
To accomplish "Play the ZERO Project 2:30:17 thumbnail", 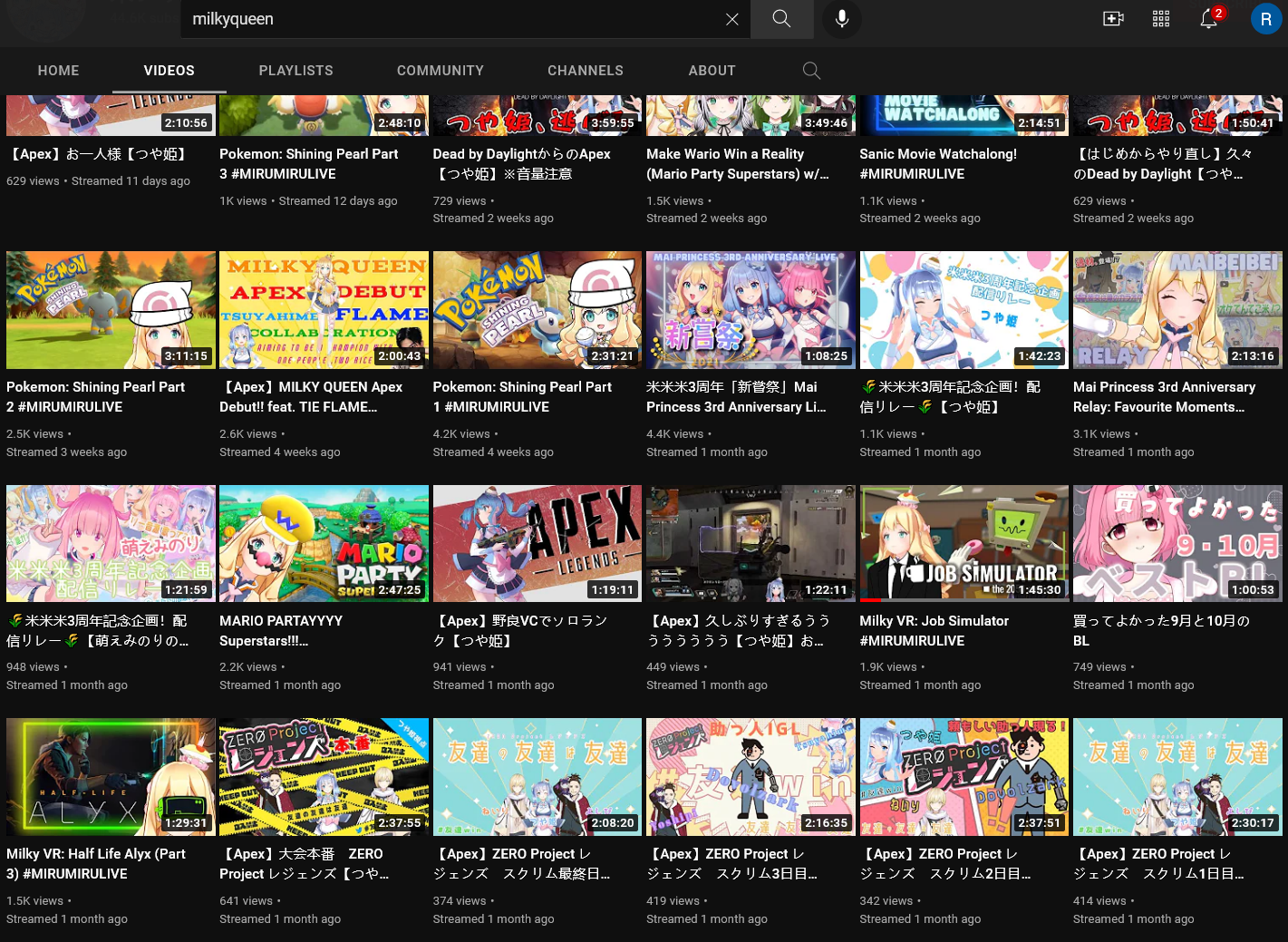I will click(1177, 777).
